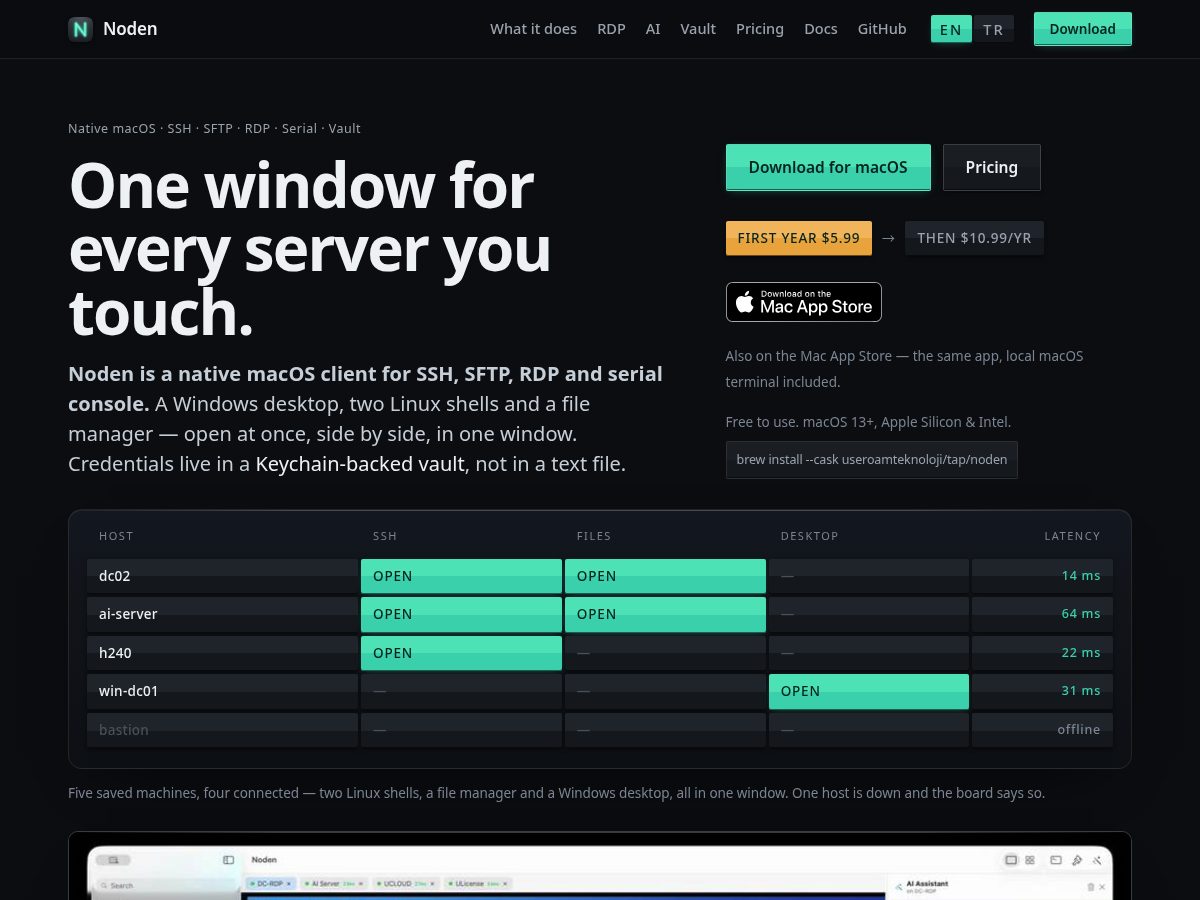Viewport: 1200px width, 900px height.
Task: Click dc02 FILES OPEN cell
Action: pyautogui.click(x=665, y=576)
